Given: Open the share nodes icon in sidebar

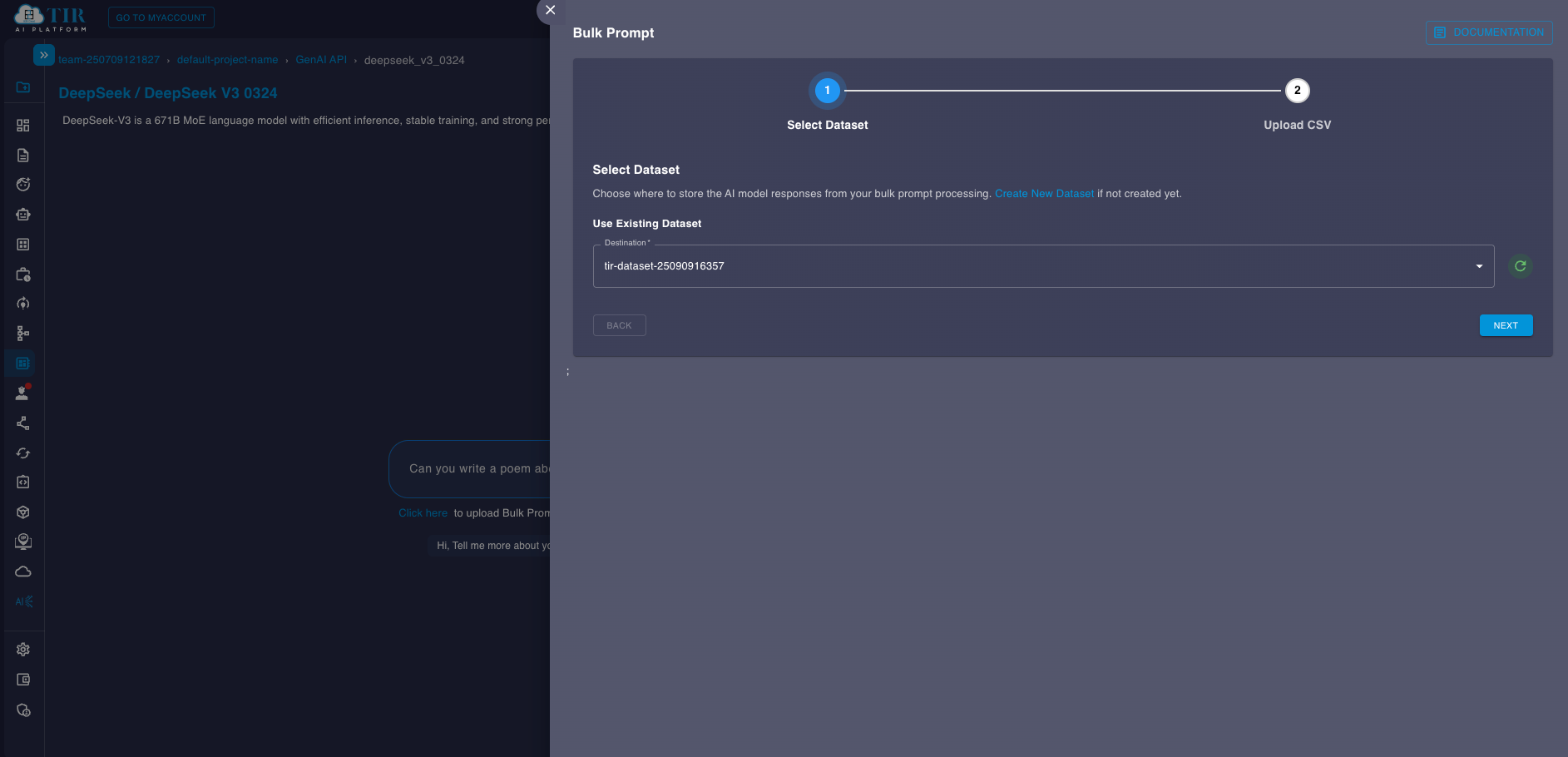Looking at the screenshot, I should tap(23, 423).
